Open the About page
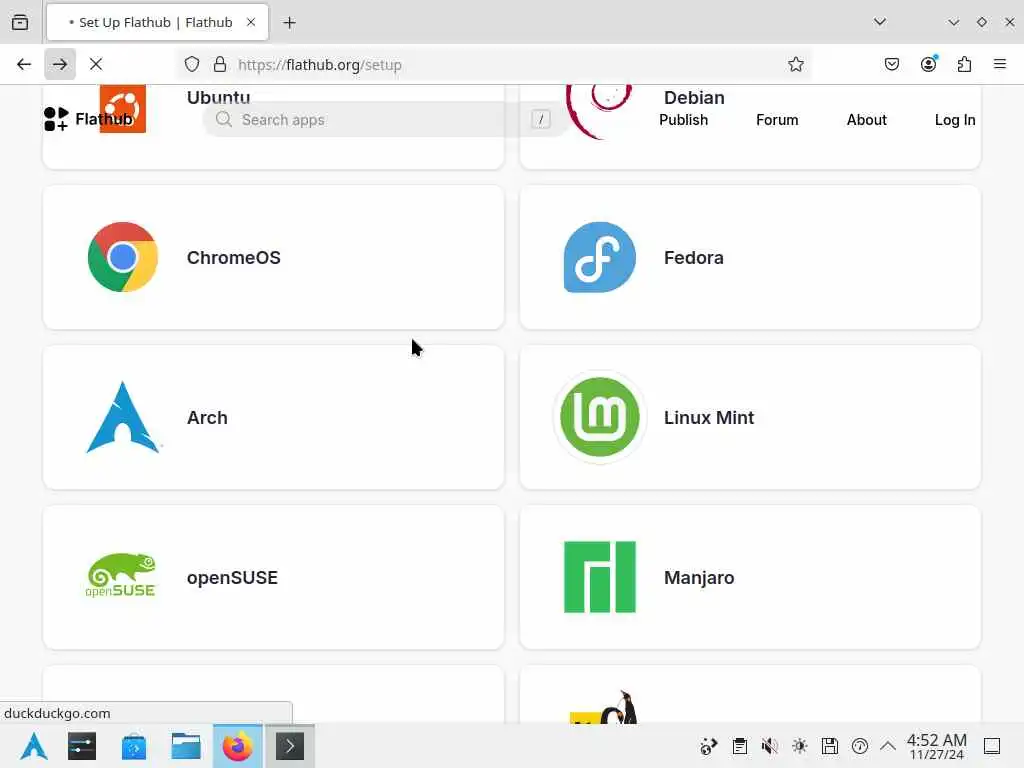This screenshot has width=1024, height=768. (x=867, y=120)
